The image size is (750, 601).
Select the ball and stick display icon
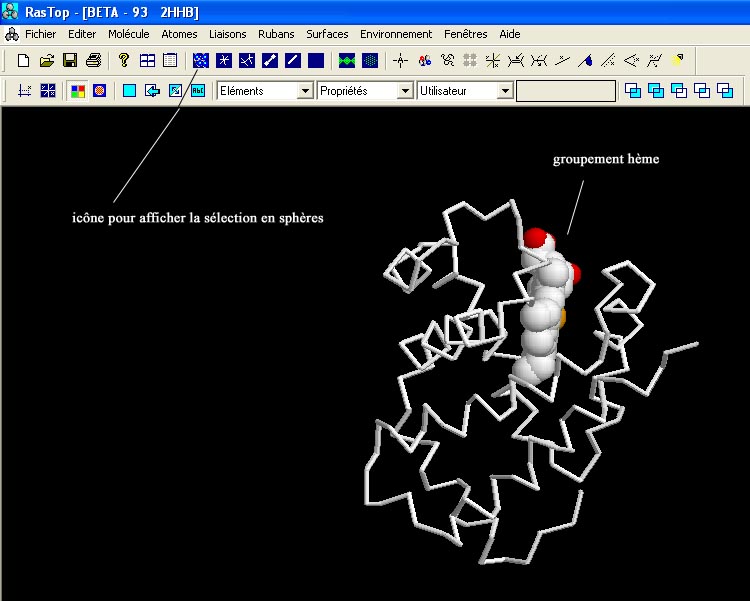[x=247, y=60]
